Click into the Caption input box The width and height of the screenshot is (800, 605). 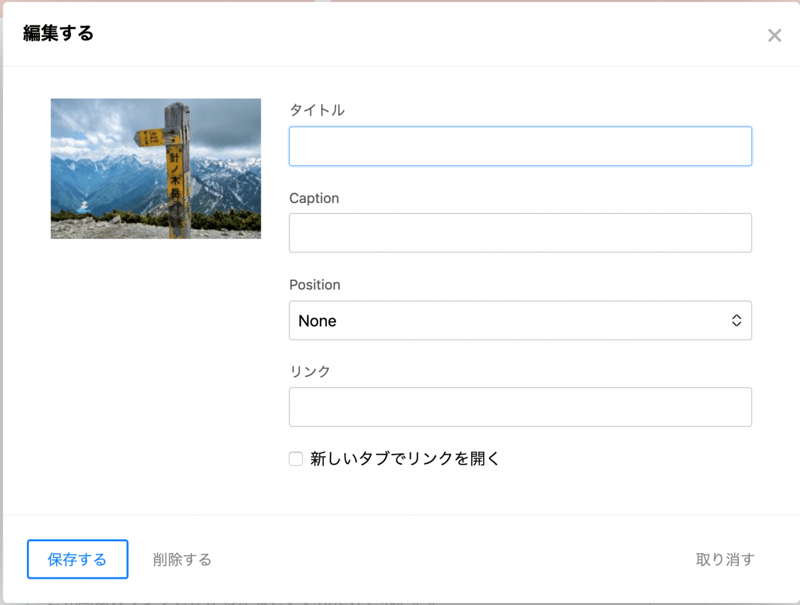(520, 233)
